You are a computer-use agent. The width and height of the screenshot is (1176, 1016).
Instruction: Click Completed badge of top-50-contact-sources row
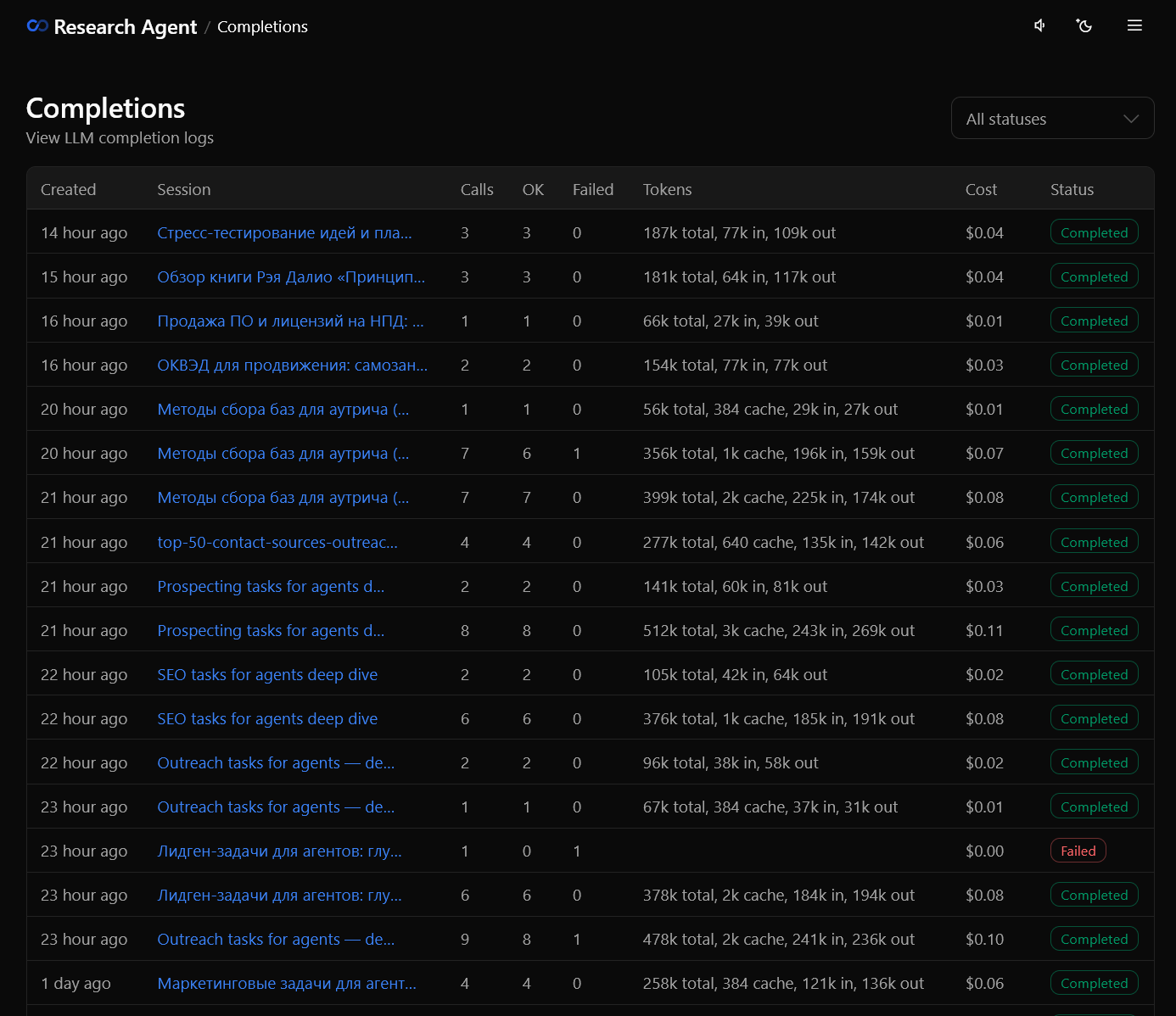coord(1094,542)
